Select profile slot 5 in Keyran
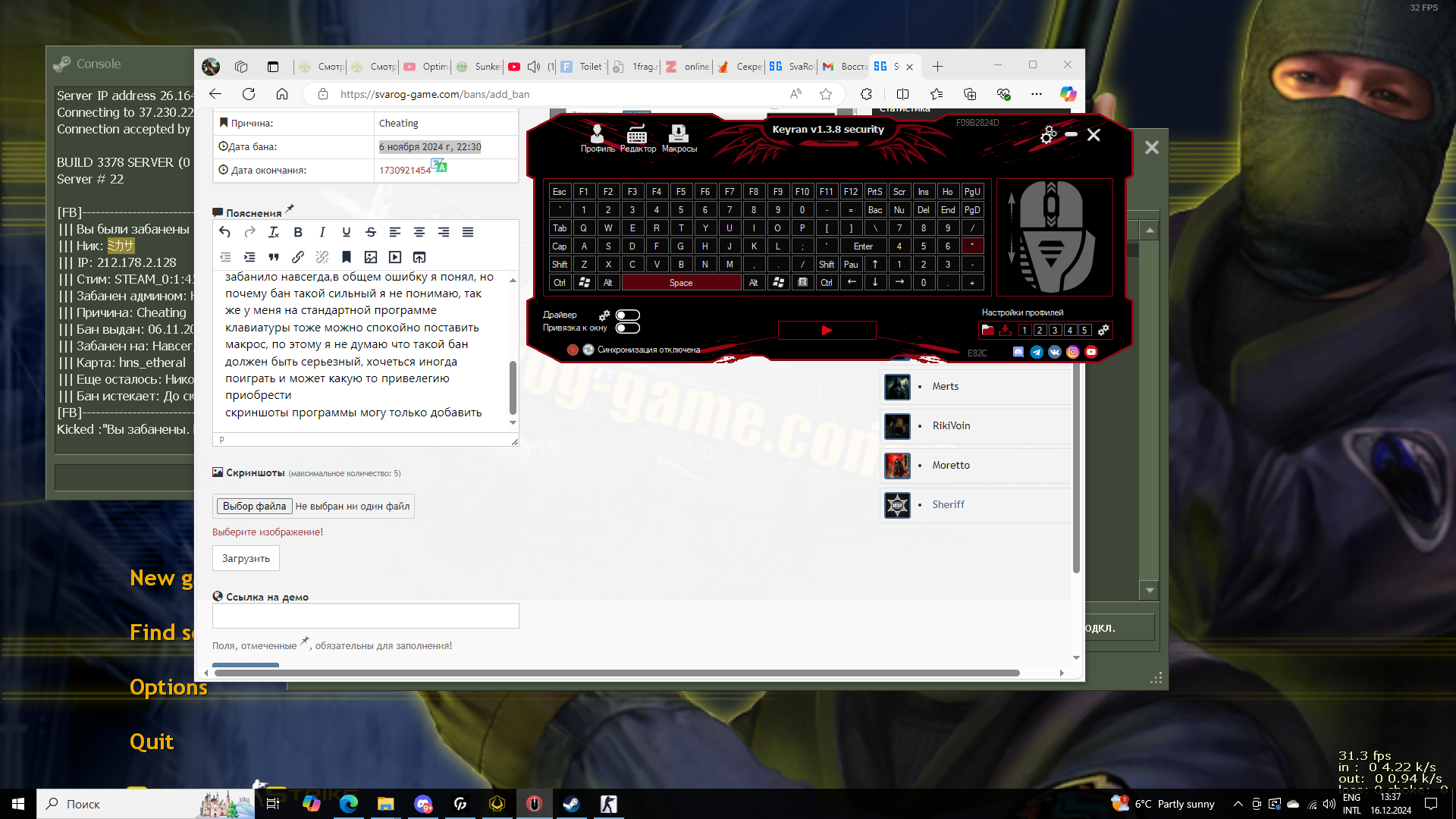 point(1085,330)
